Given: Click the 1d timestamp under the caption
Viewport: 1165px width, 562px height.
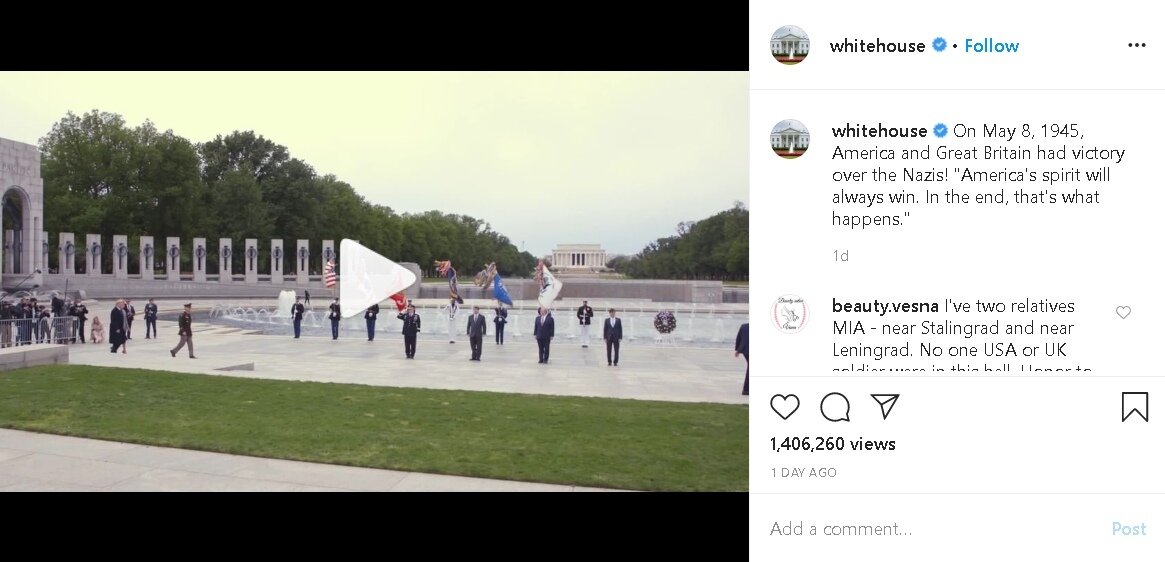Looking at the screenshot, I should [x=840, y=256].
